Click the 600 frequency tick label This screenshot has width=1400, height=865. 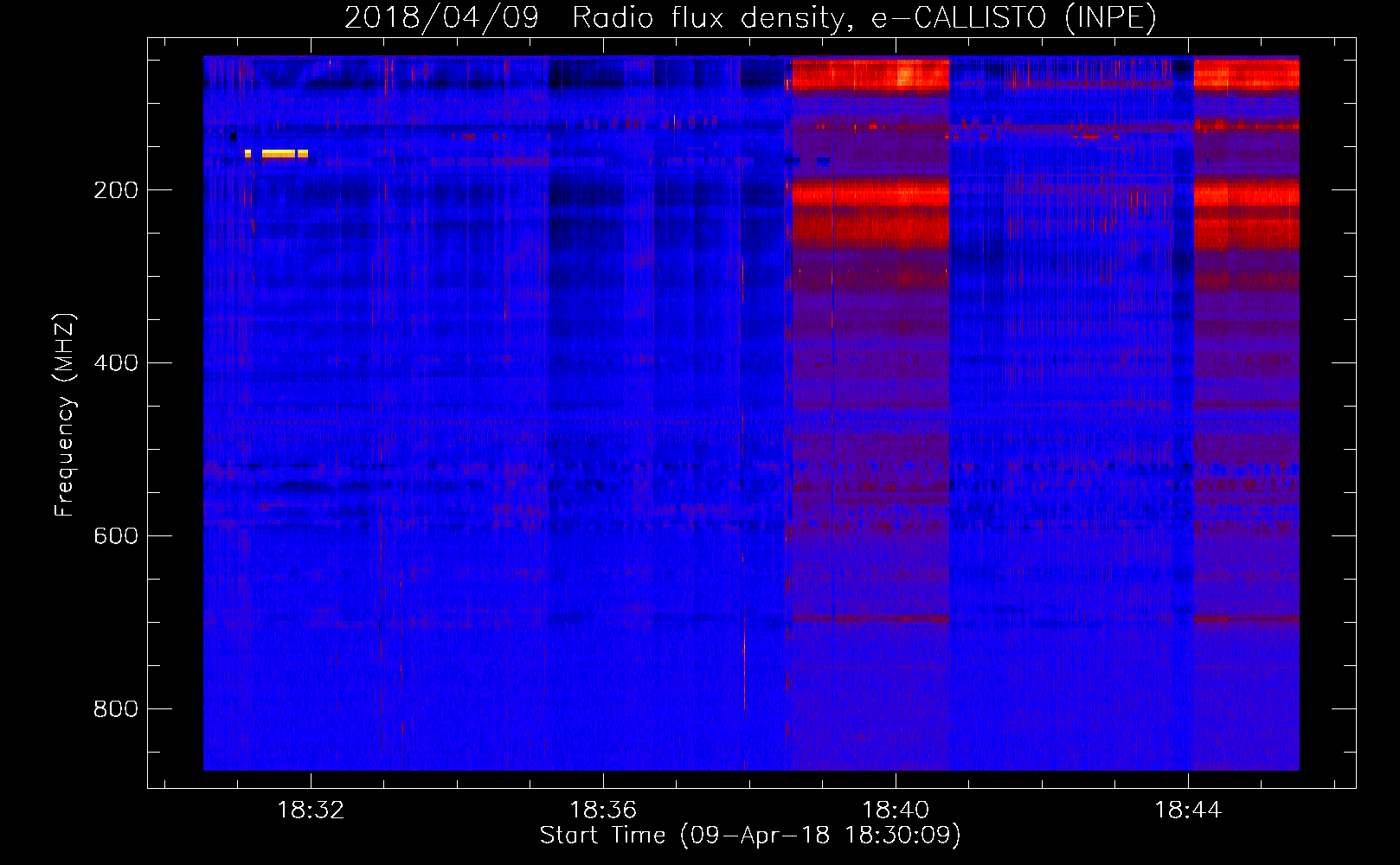tap(116, 536)
